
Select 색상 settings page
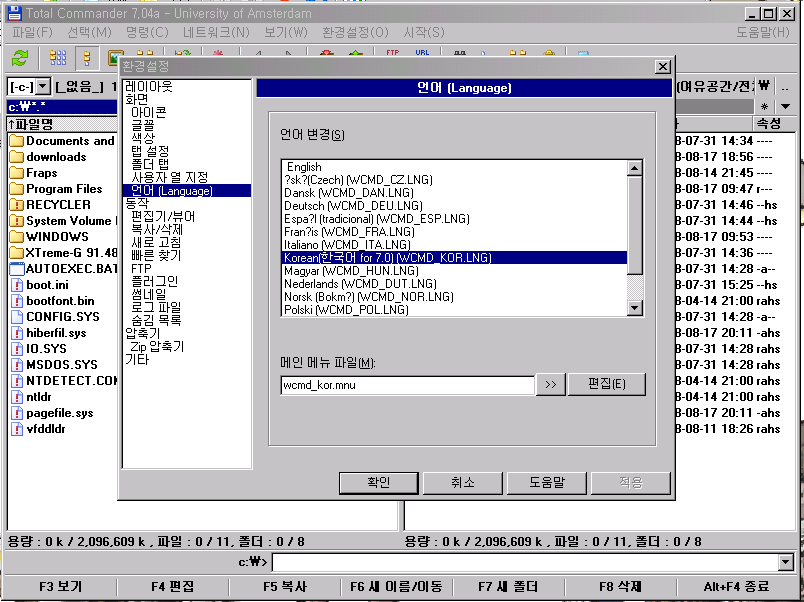click(x=143, y=138)
